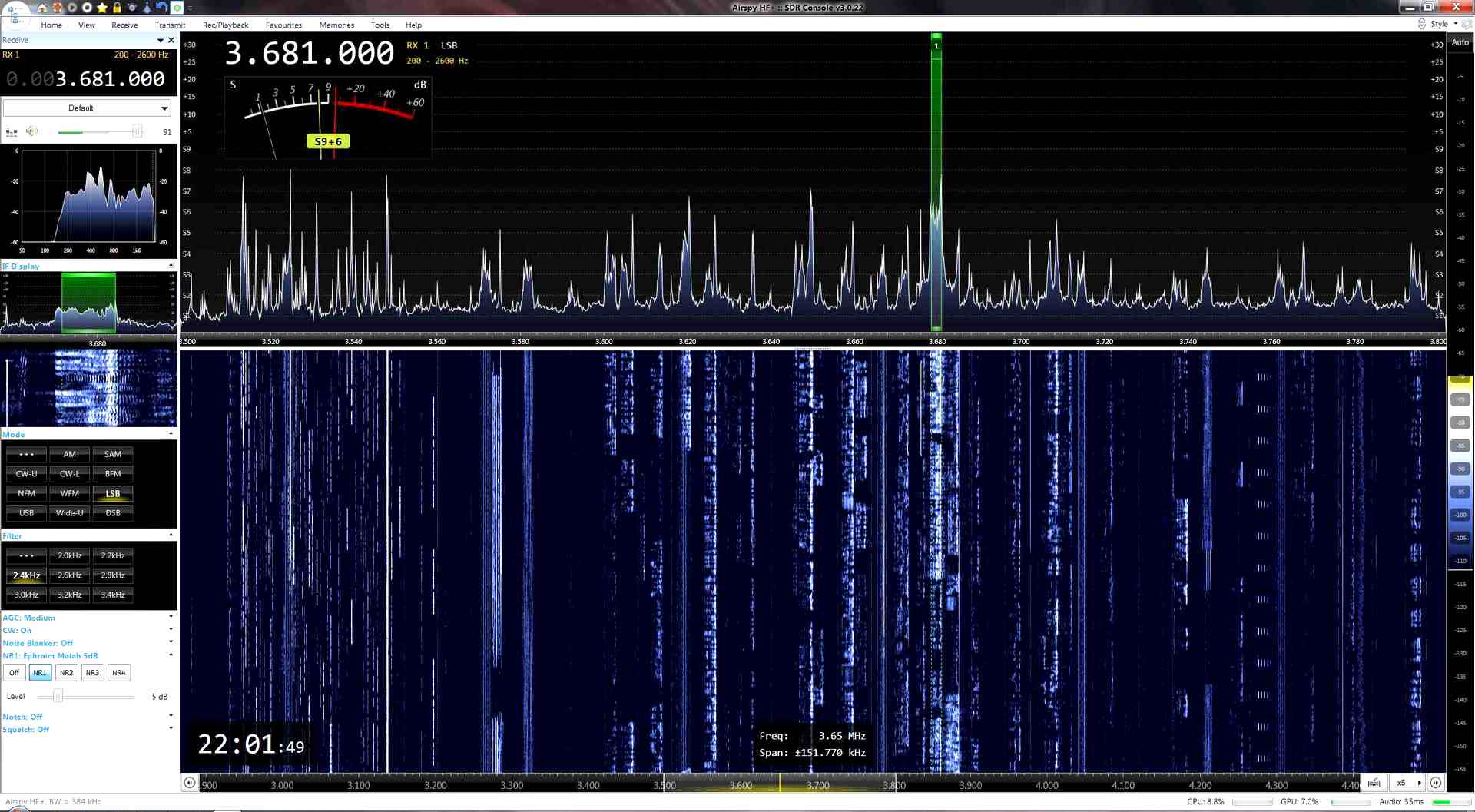Click the yellow star favourites icon

coord(102,8)
